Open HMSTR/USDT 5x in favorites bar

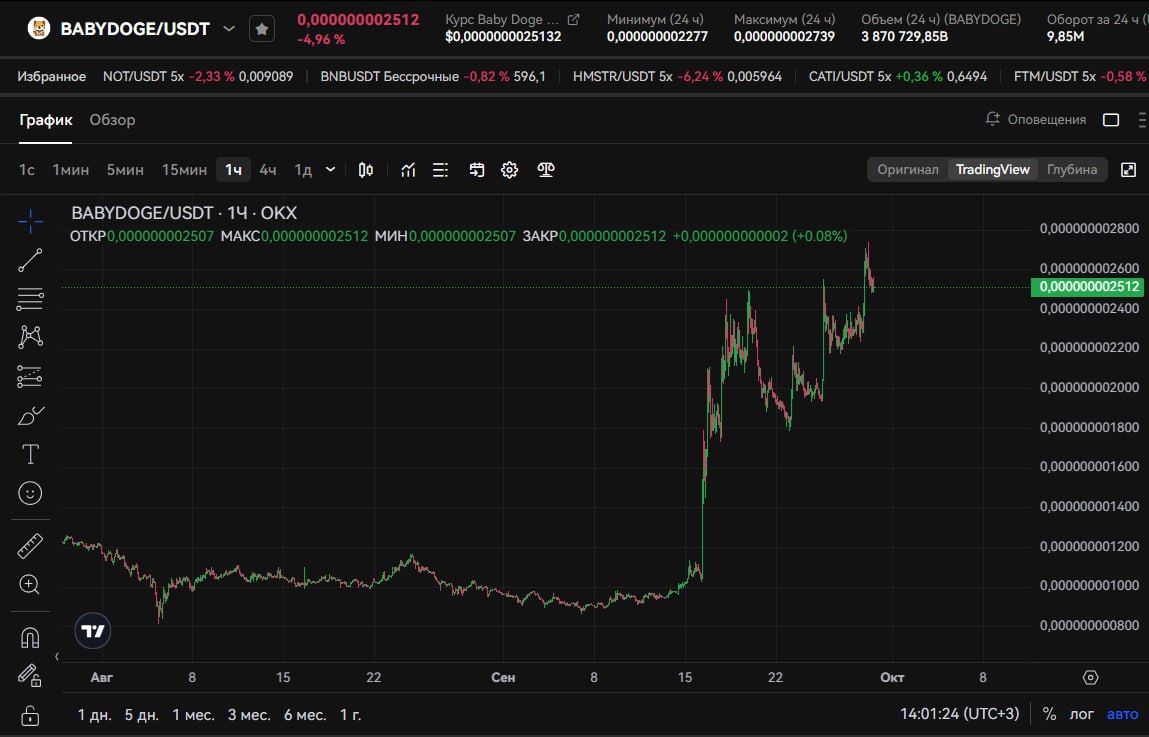tap(677, 76)
